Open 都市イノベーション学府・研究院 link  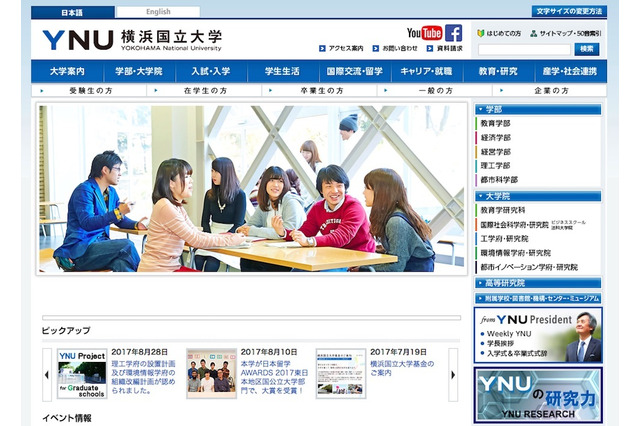[529, 267]
